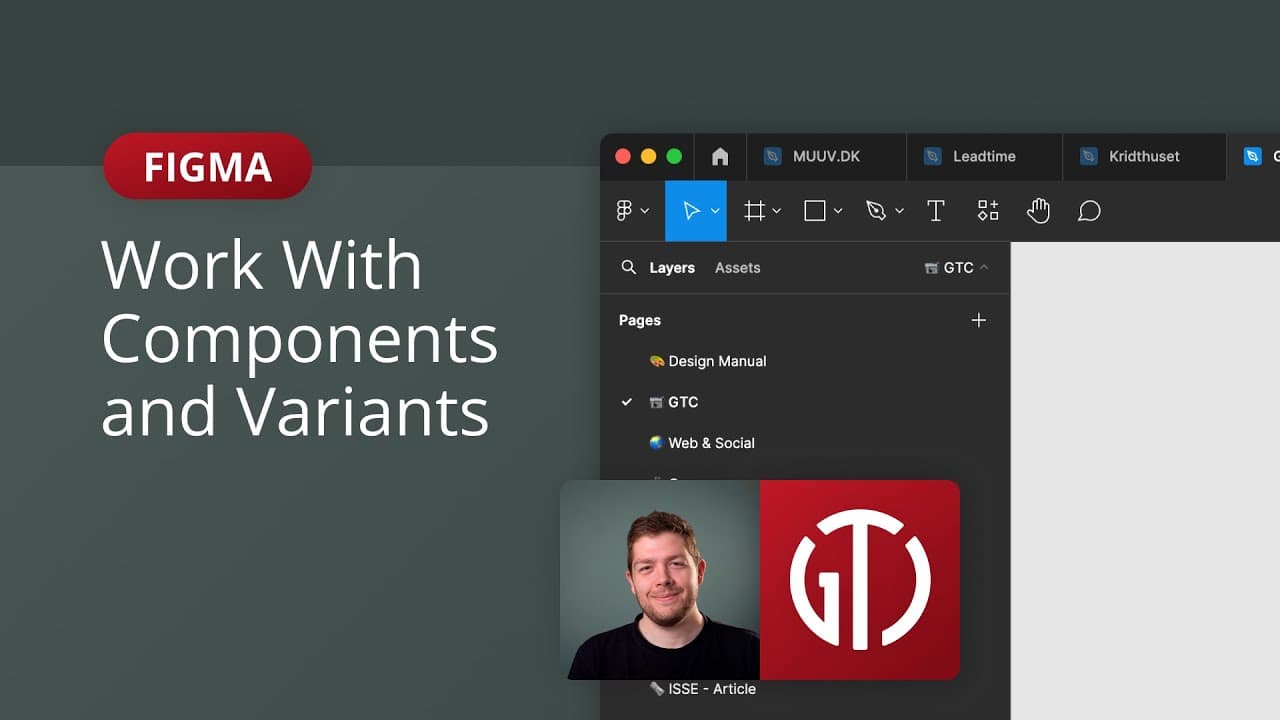Switch to the Assets tab

(x=737, y=268)
